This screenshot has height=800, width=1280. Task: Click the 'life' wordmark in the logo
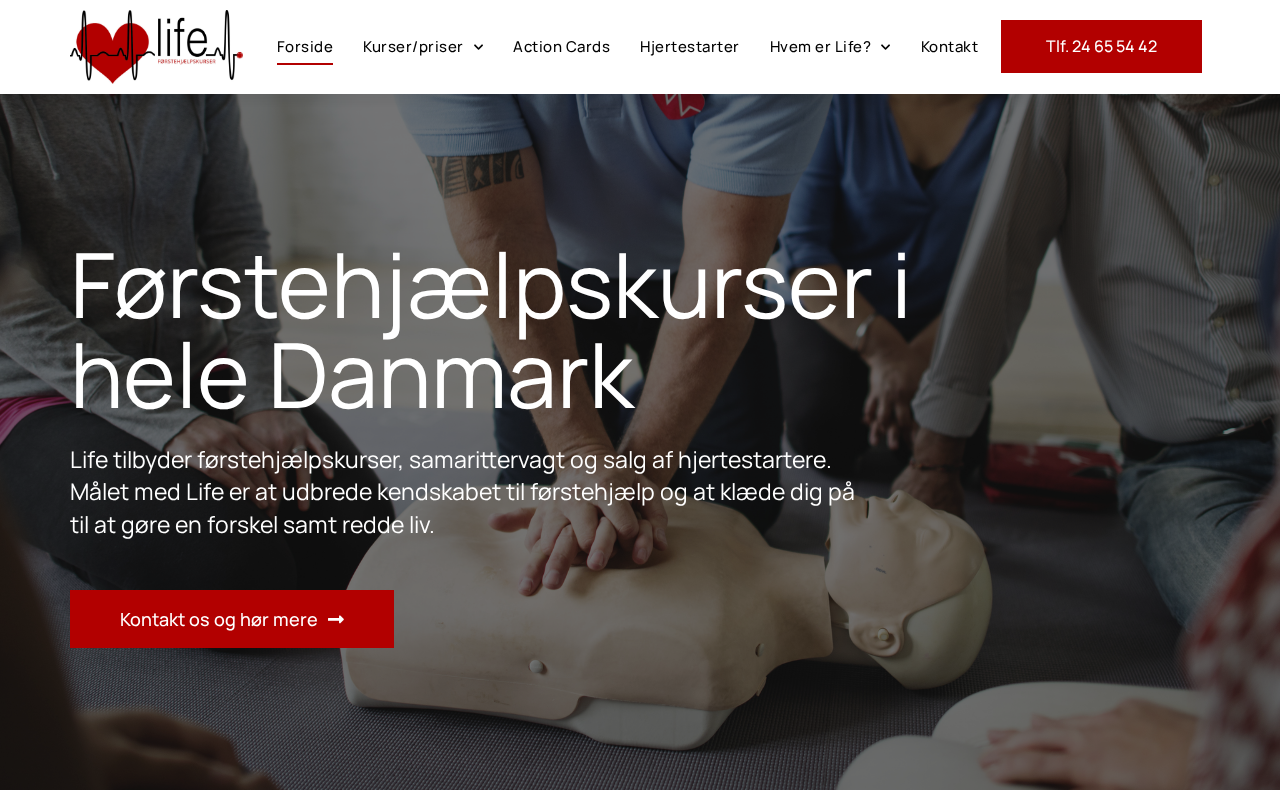[x=182, y=37]
